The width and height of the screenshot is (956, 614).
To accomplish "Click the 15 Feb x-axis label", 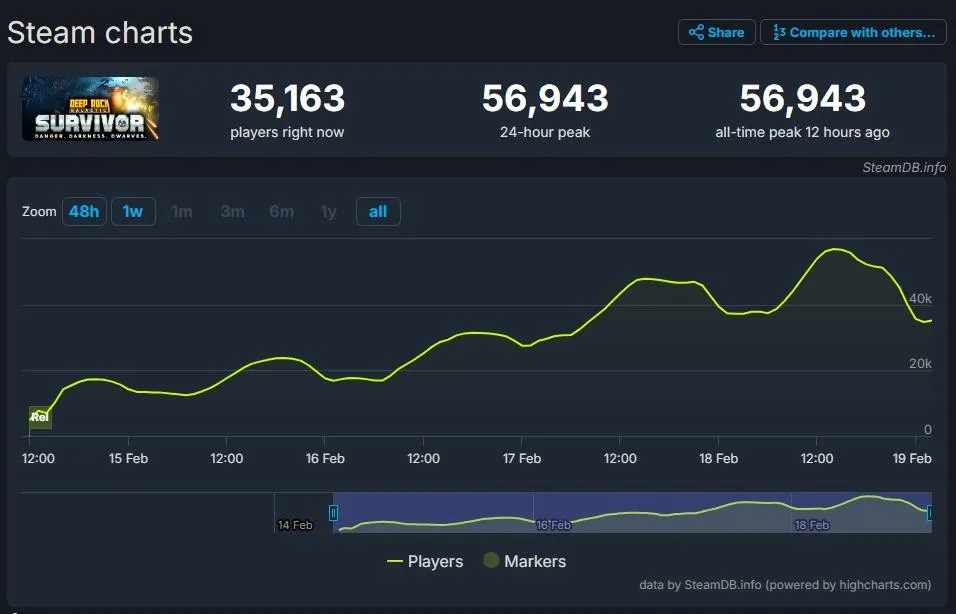I will coord(128,459).
